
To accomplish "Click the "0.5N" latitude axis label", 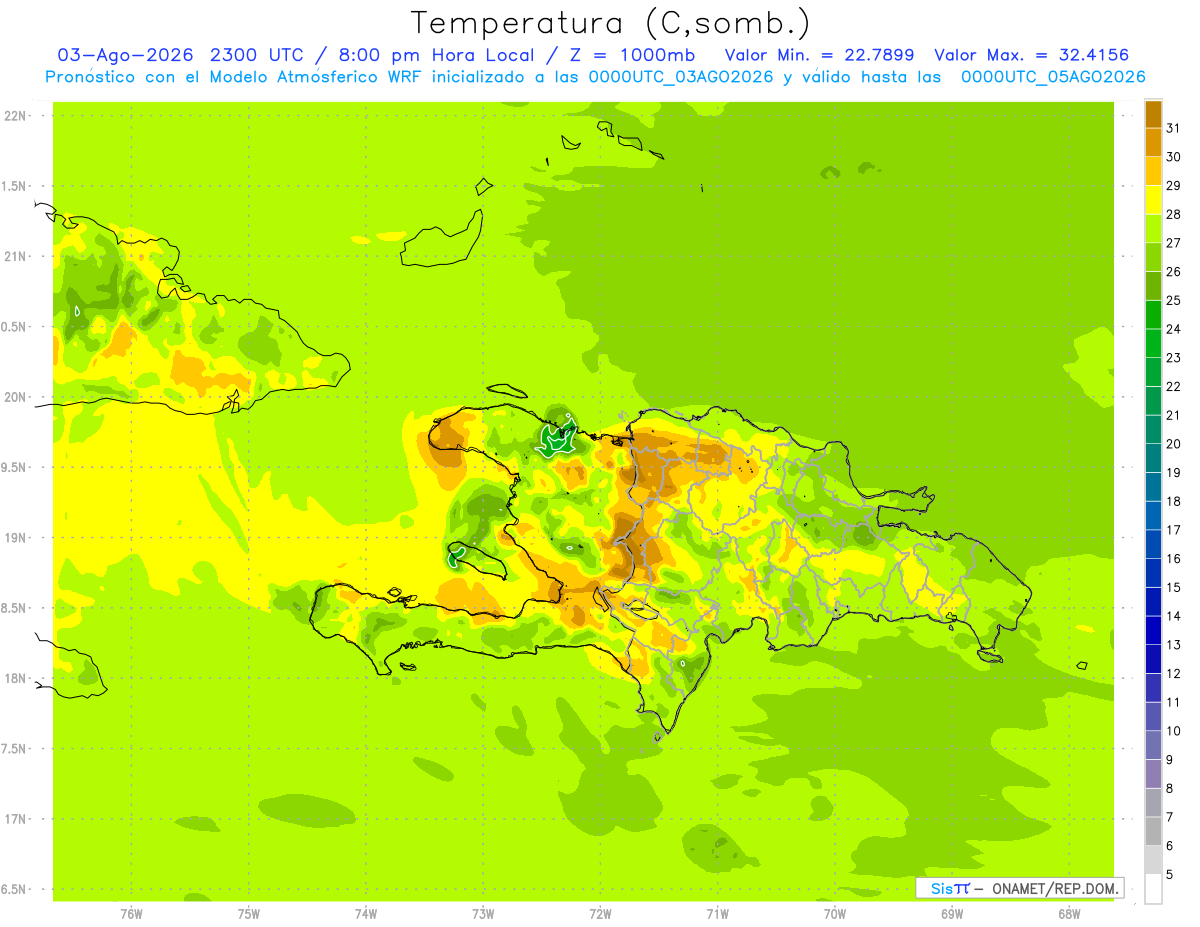I will (x=15, y=327).
